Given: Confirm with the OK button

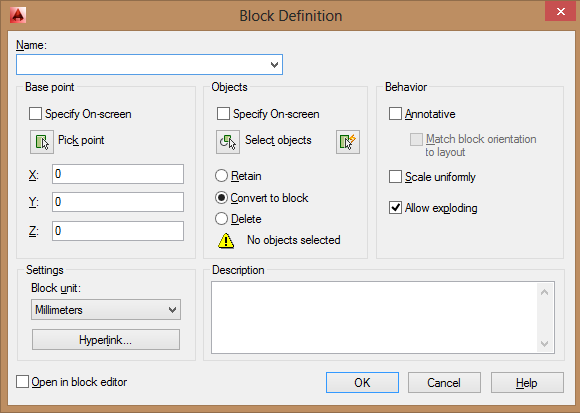Looking at the screenshot, I should click(362, 383).
